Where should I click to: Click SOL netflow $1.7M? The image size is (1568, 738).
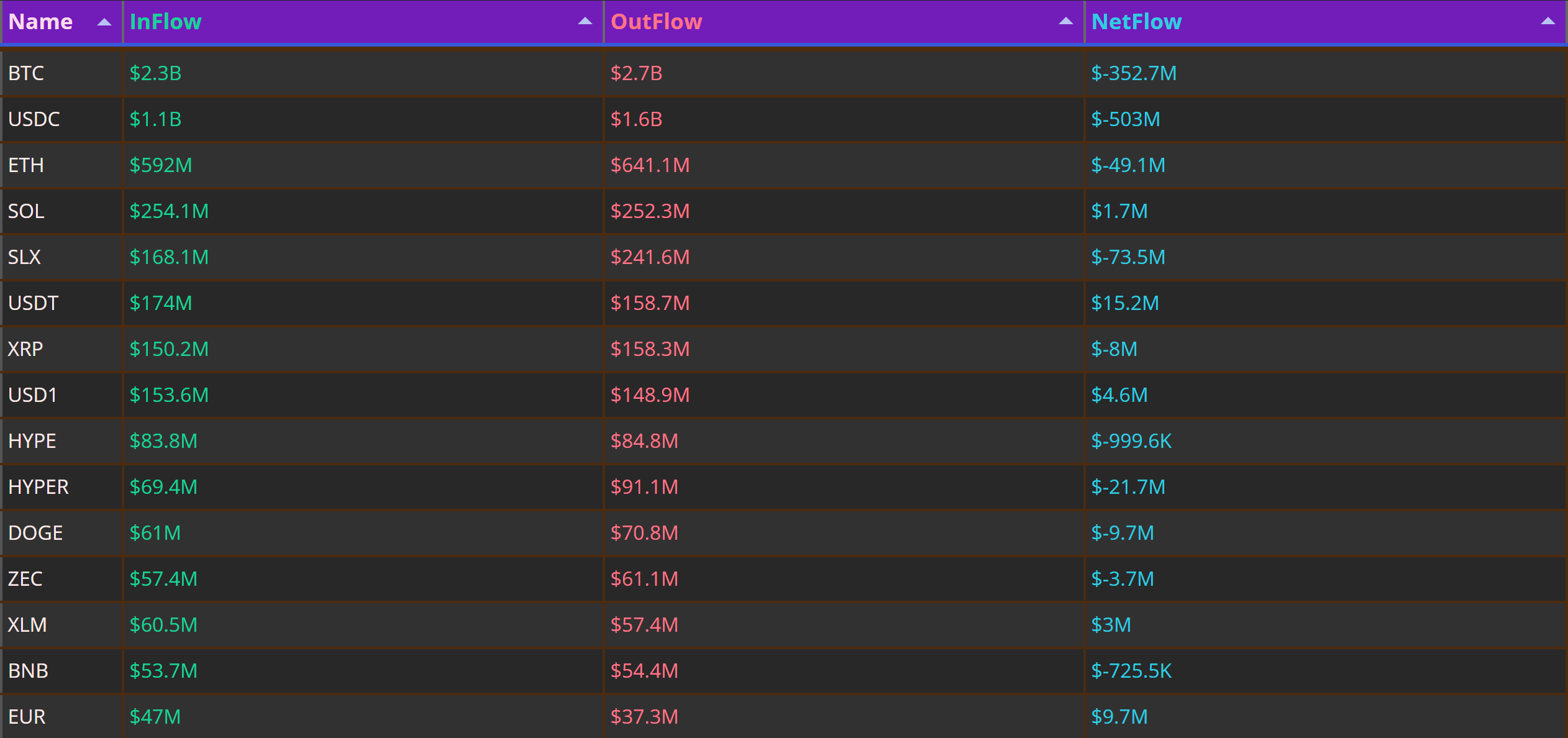(1119, 211)
